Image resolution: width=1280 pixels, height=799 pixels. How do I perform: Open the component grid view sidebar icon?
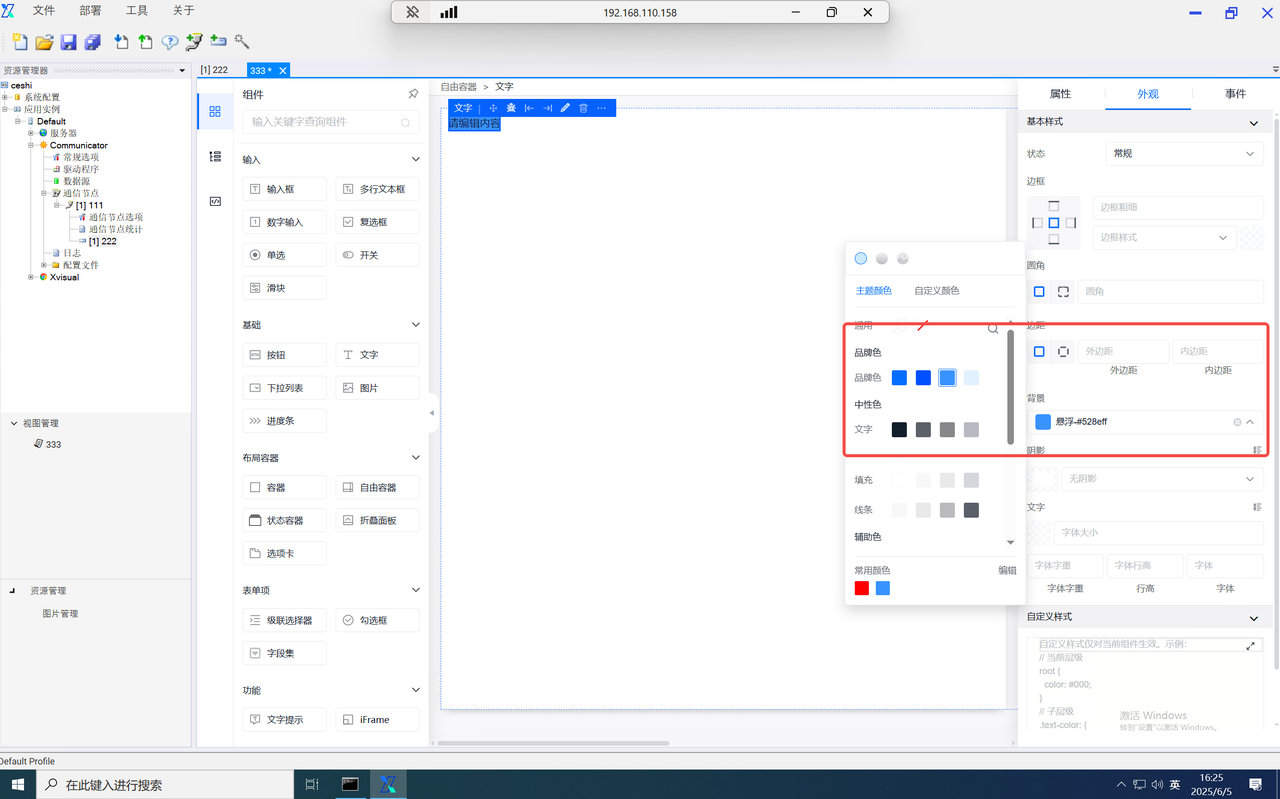click(x=215, y=112)
